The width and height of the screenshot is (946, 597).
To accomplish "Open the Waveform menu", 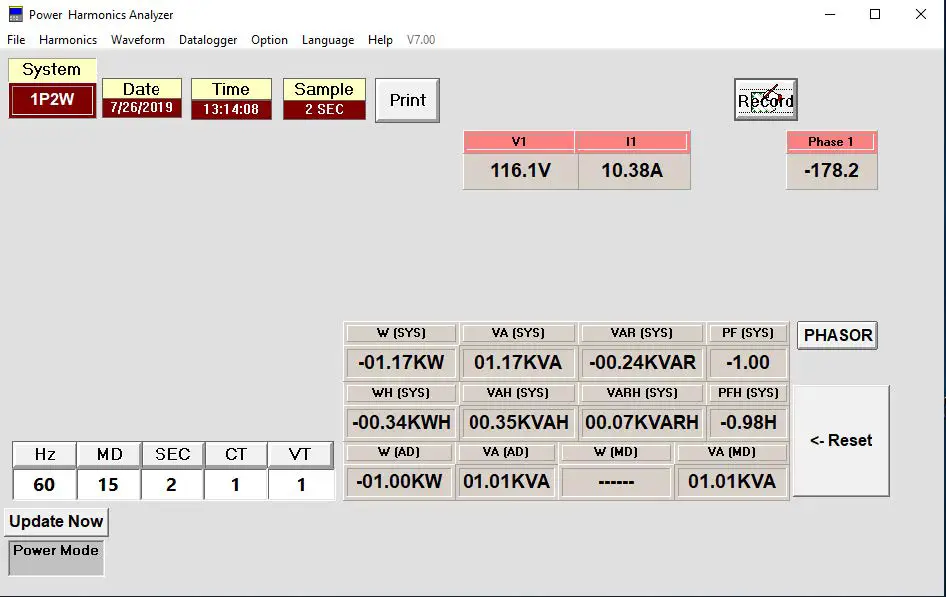I will click(x=137, y=40).
